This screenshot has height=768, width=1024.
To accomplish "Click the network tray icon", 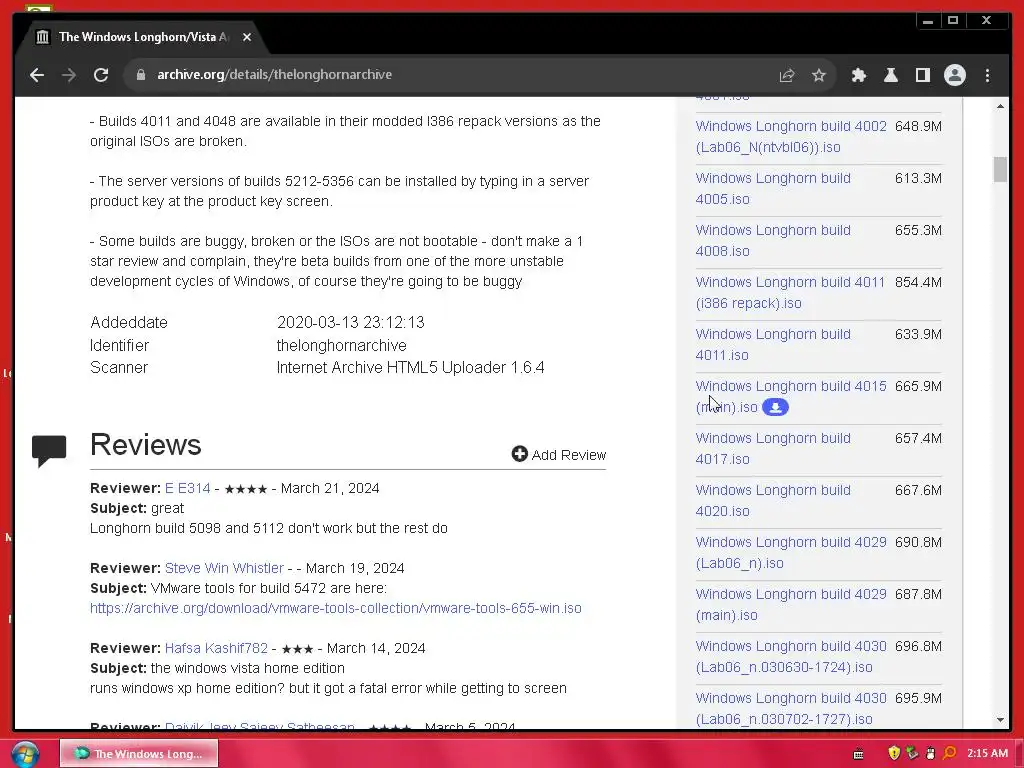I will click(912, 753).
